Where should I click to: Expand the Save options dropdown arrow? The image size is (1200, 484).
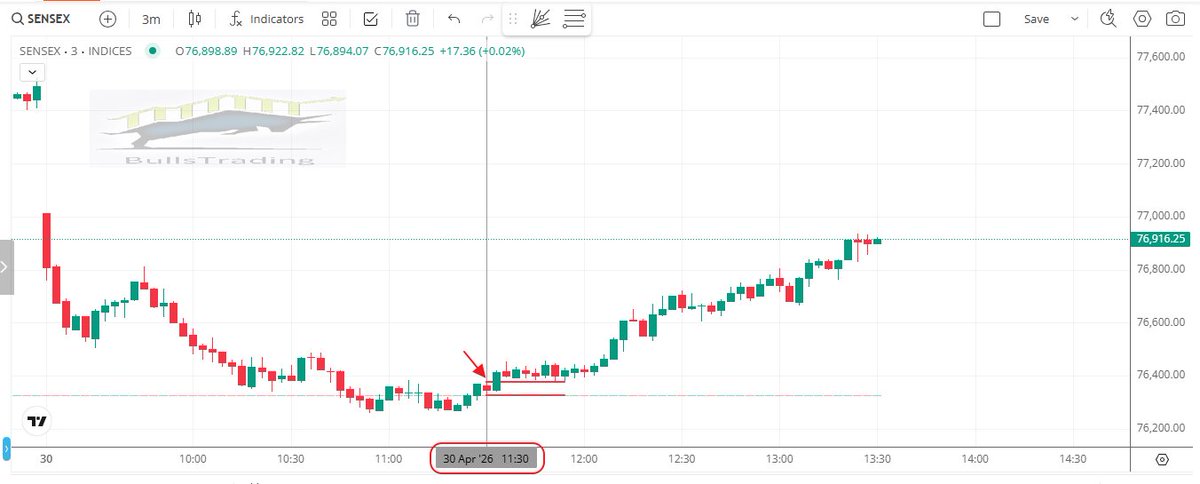tap(1075, 19)
